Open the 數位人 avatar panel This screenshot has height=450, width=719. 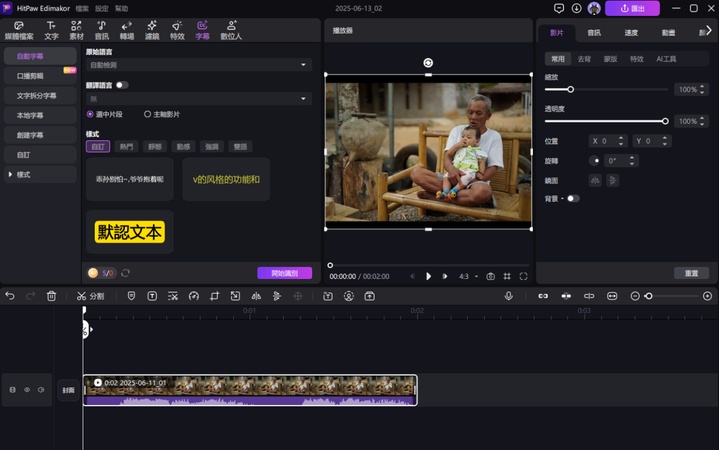pos(231,30)
